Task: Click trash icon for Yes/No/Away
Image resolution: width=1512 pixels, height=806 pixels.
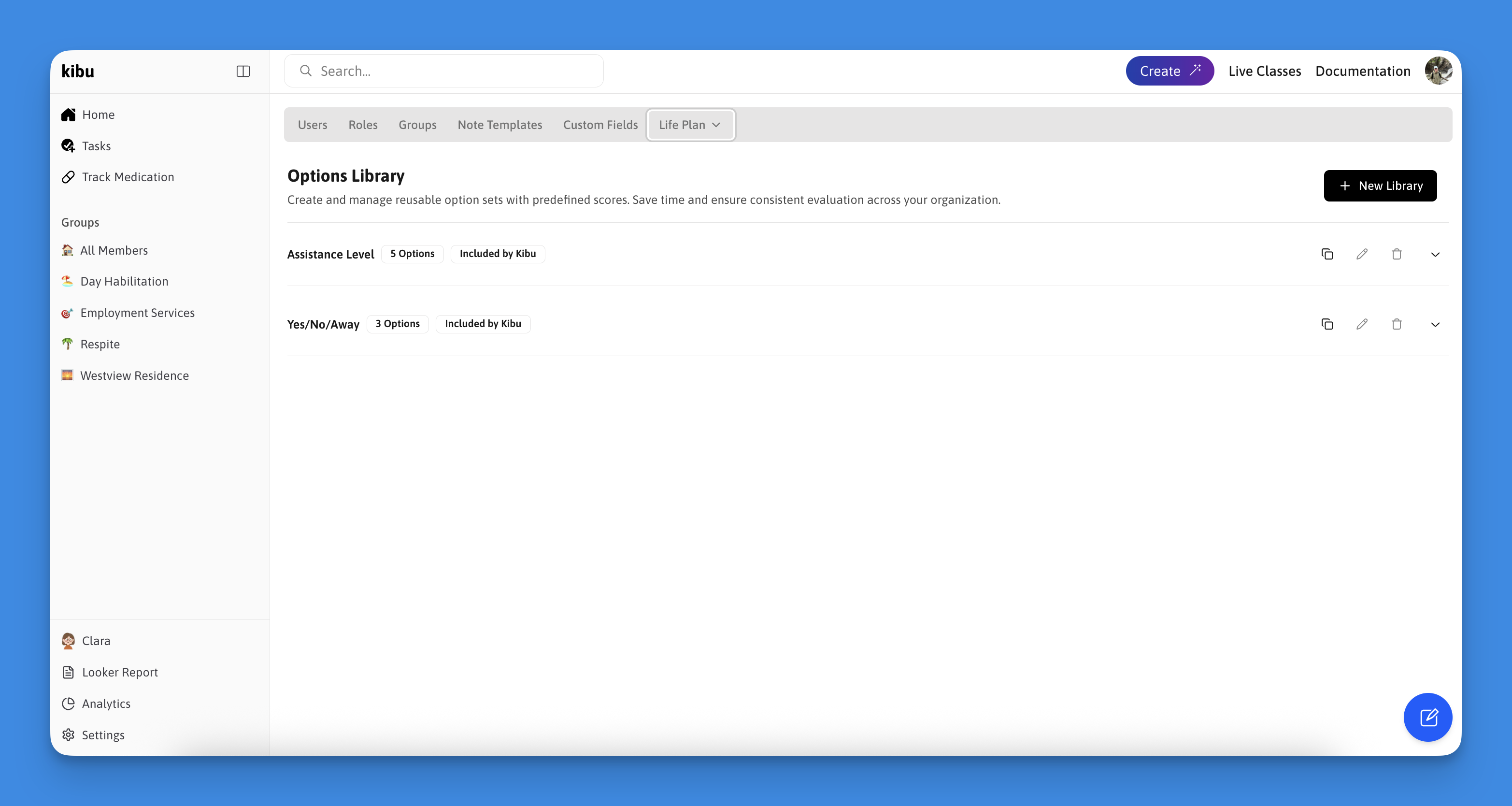Action: click(x=1397, y=324)
